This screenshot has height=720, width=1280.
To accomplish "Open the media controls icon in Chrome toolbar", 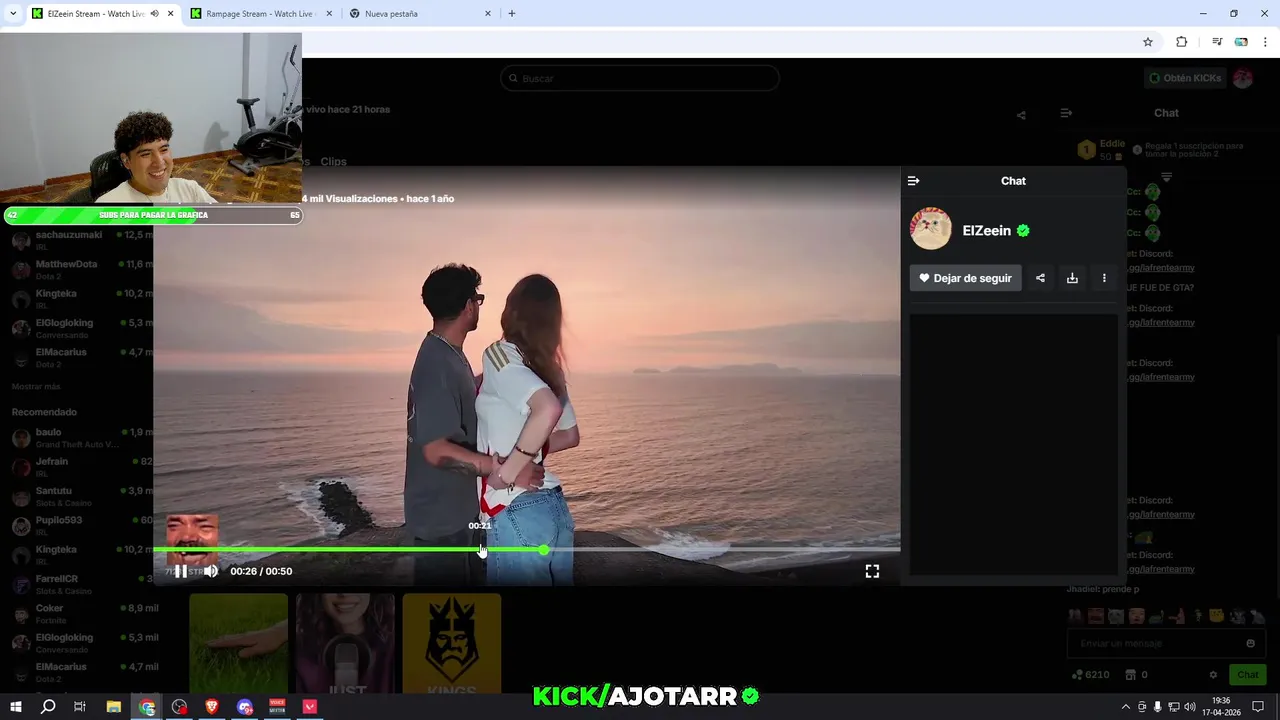I will [x=1217, y=42].
